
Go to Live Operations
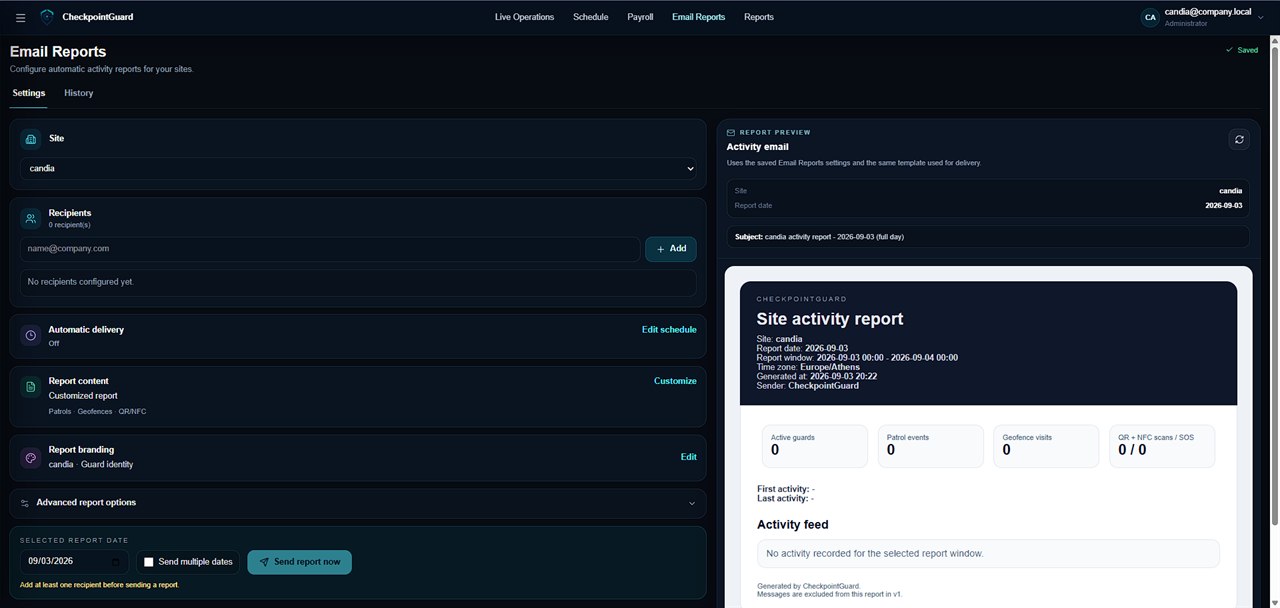[x=524, y=17]
